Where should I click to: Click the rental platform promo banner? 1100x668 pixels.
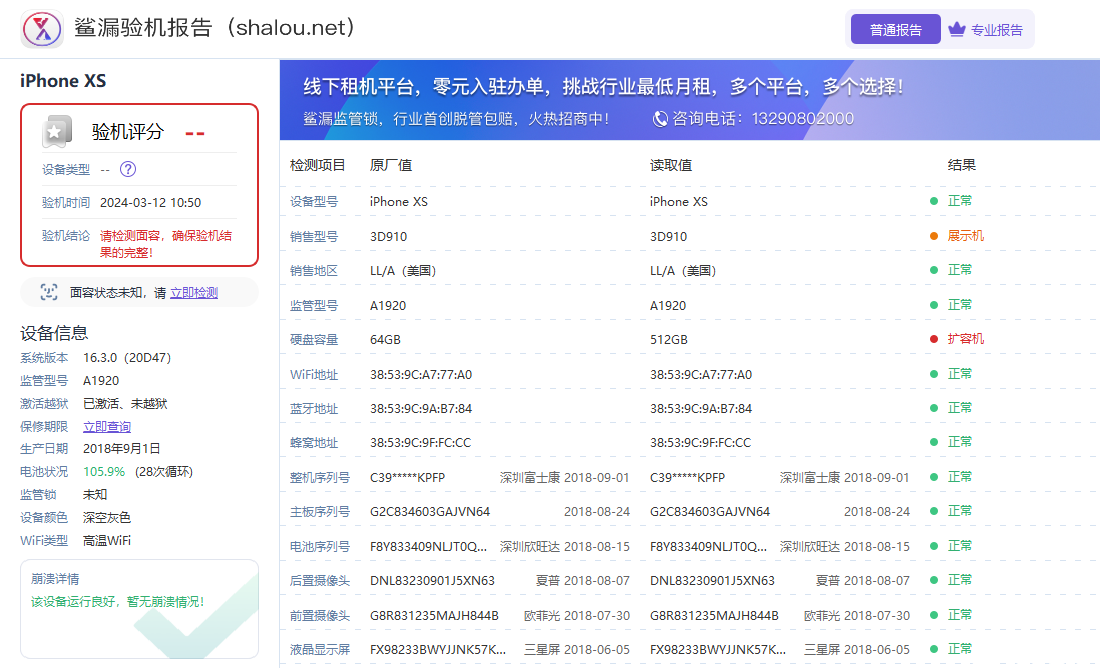tap(690, 100)
